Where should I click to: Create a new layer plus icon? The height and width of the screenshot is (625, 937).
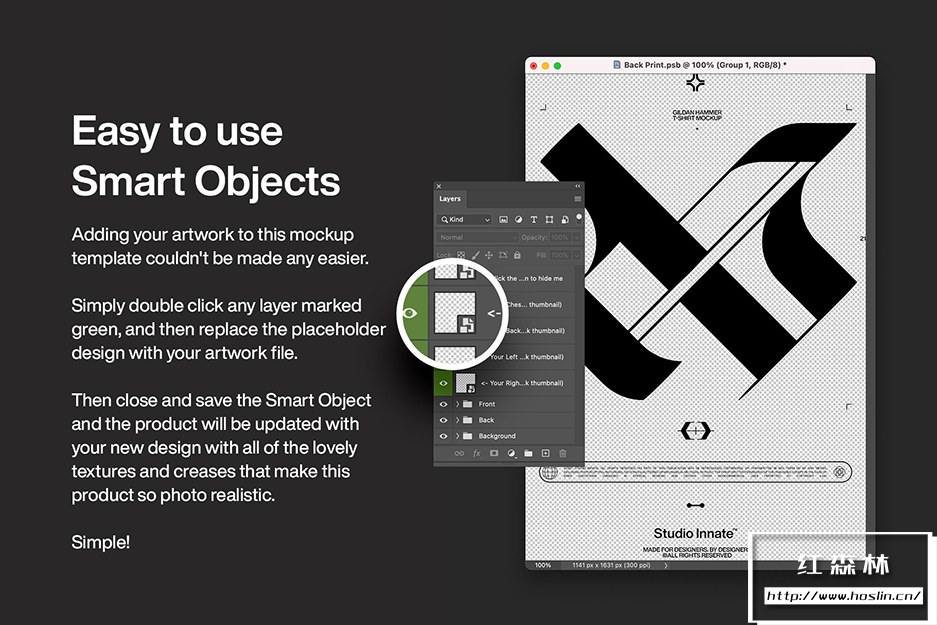click(546, 454)
